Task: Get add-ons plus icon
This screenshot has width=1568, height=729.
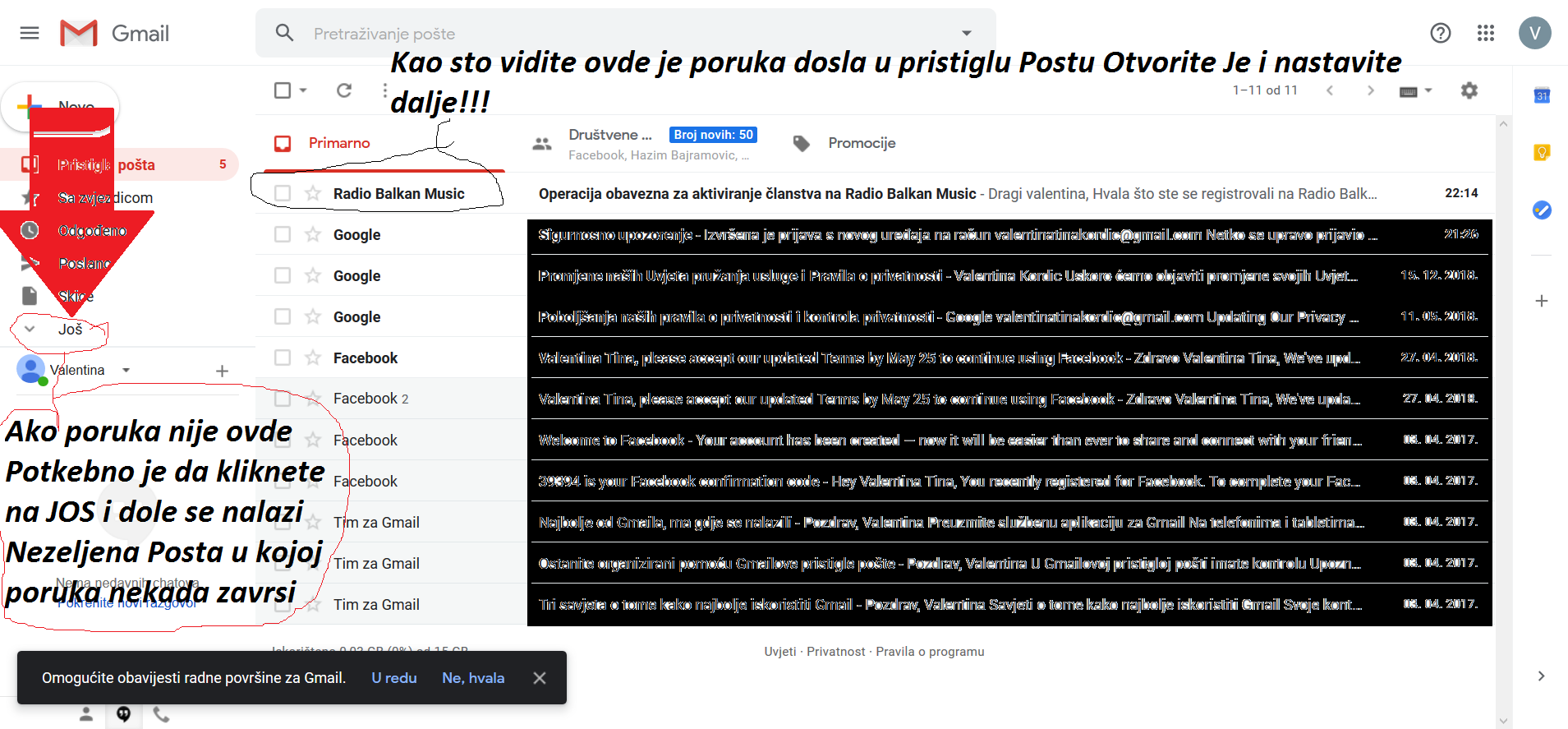Action: point(1542,301)
